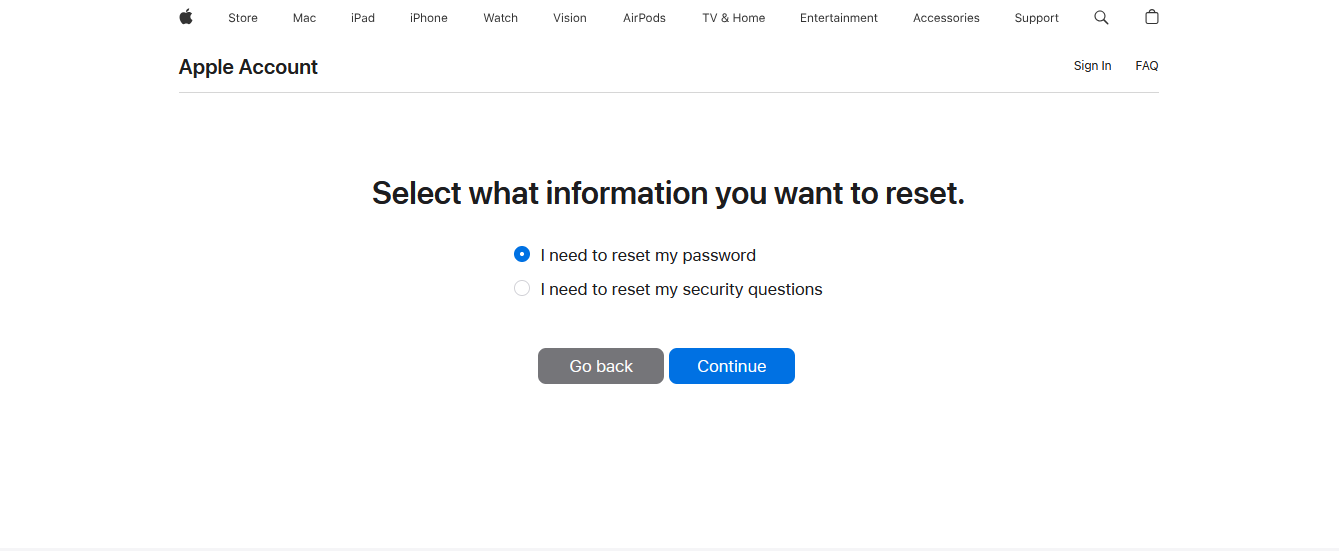Open the Entertainment menu item
The image size is (1339, 551).
(839, 18)
